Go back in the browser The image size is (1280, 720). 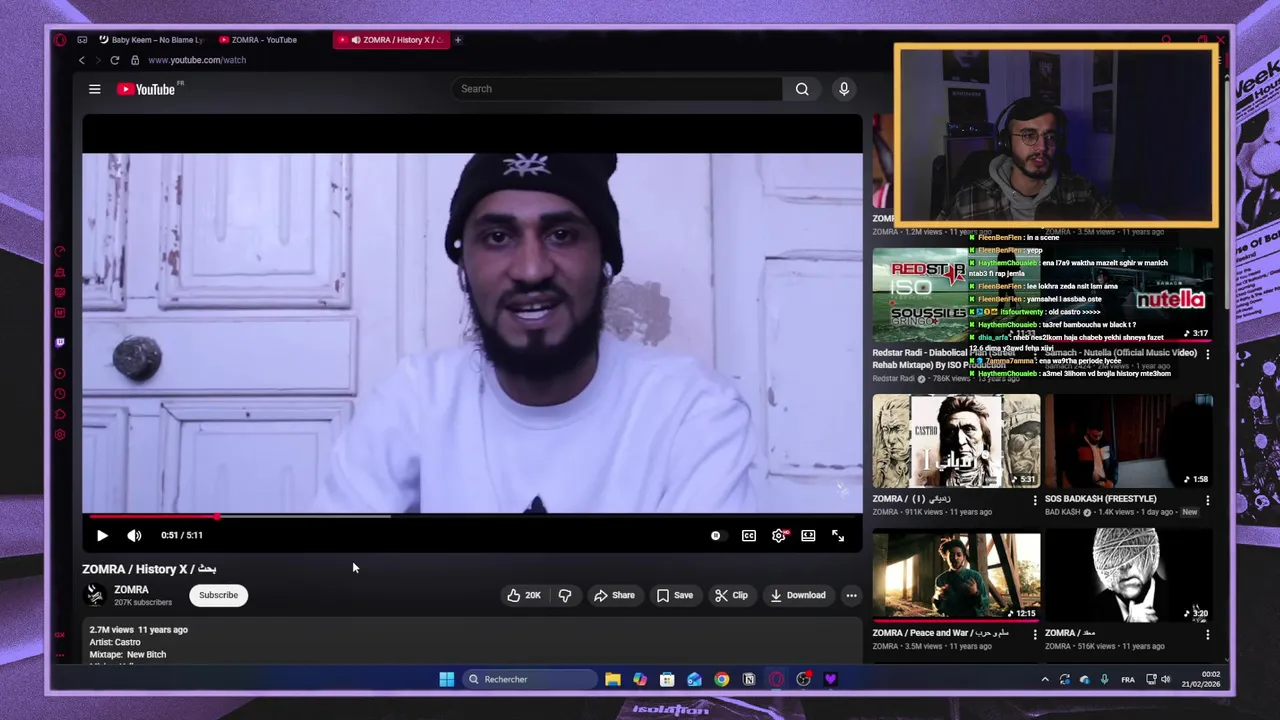point(82,60)
